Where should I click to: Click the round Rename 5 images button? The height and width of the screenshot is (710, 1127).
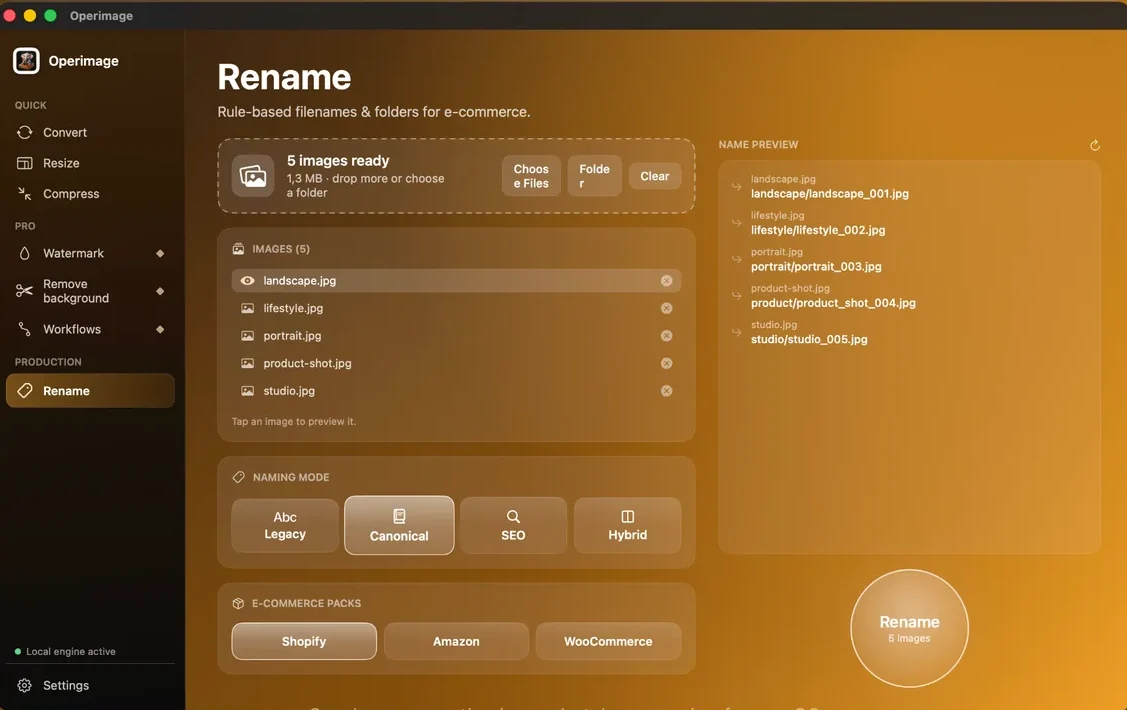click(x=909, y=628)
